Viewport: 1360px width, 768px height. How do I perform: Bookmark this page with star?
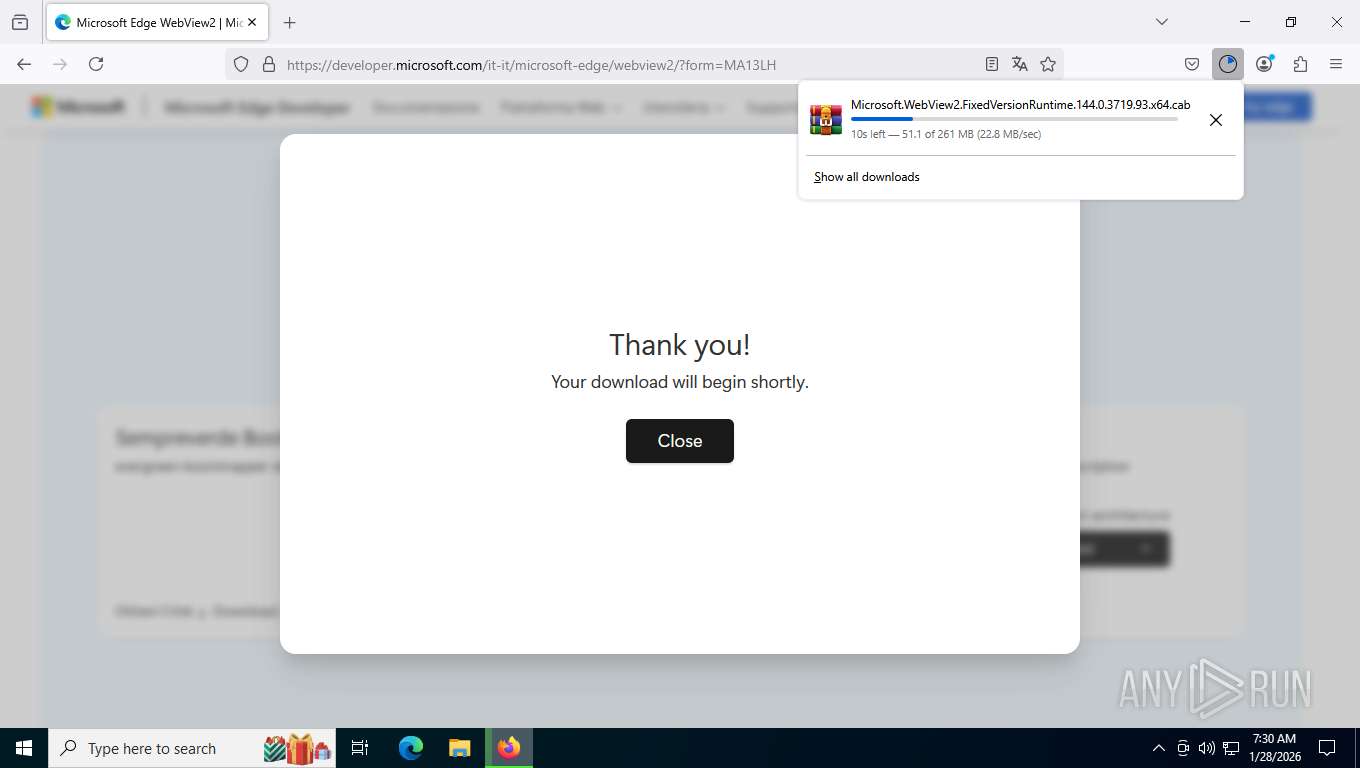coord(1048,64)
